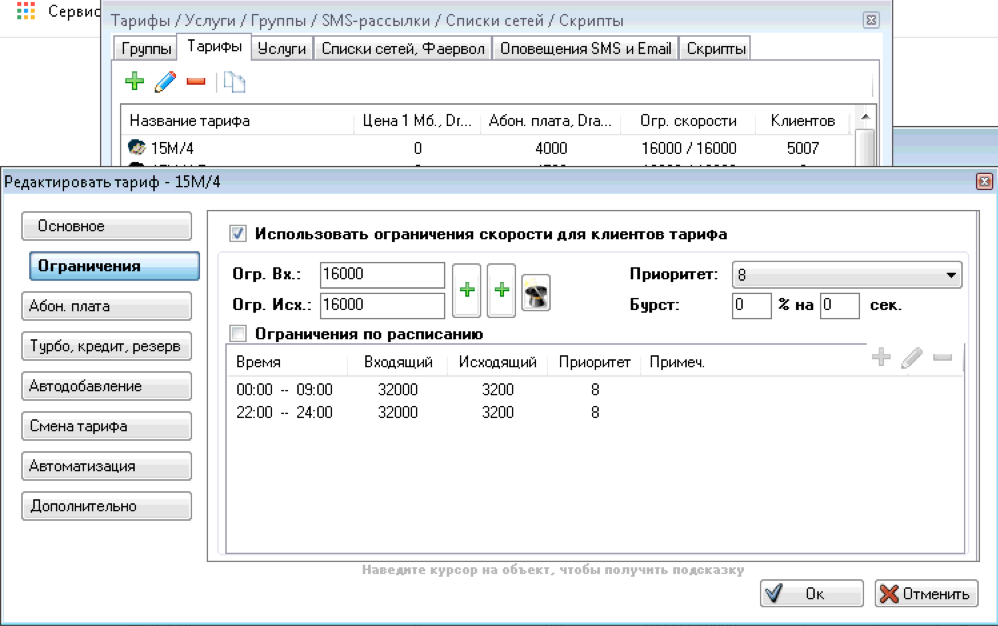998x626 pixels.
Task: Select the 22:00 -- 24:00 schedule row
Action: click(595, 412)
